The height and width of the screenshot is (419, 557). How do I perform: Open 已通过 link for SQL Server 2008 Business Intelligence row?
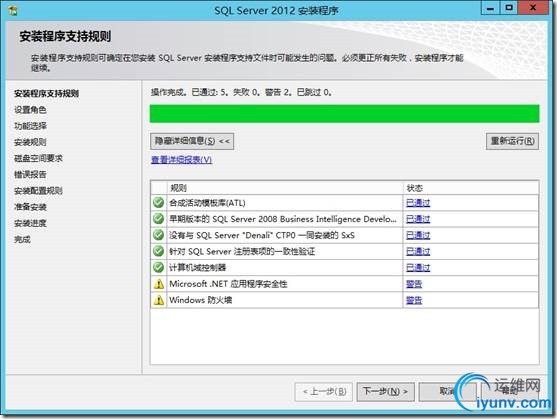[418, 219]
